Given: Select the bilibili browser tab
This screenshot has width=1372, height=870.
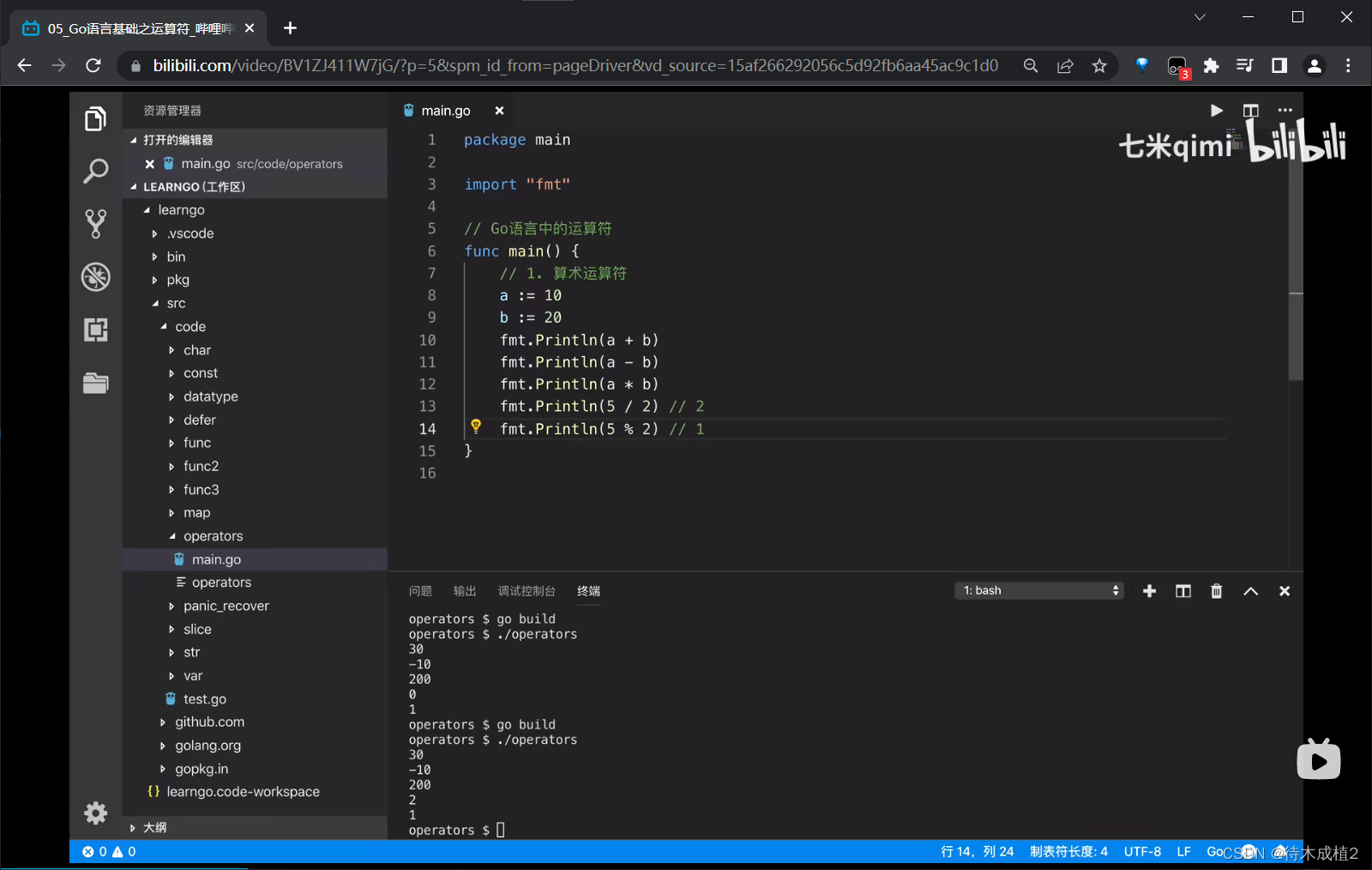Looking at the screenshot, I should click(x=138, y=28).
